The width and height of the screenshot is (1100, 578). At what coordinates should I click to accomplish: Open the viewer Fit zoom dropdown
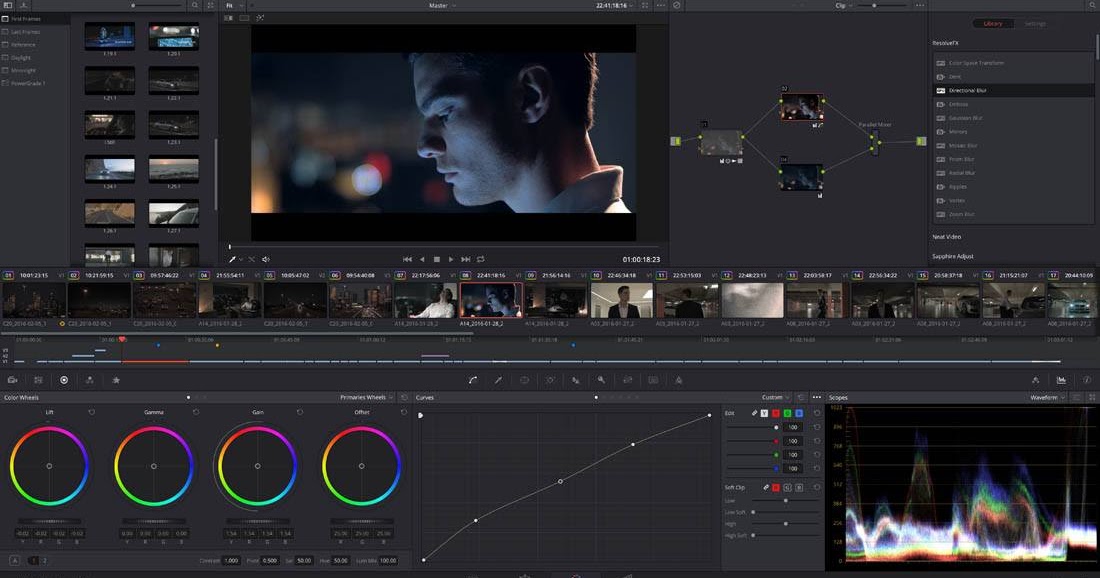(x=233, y=6)
